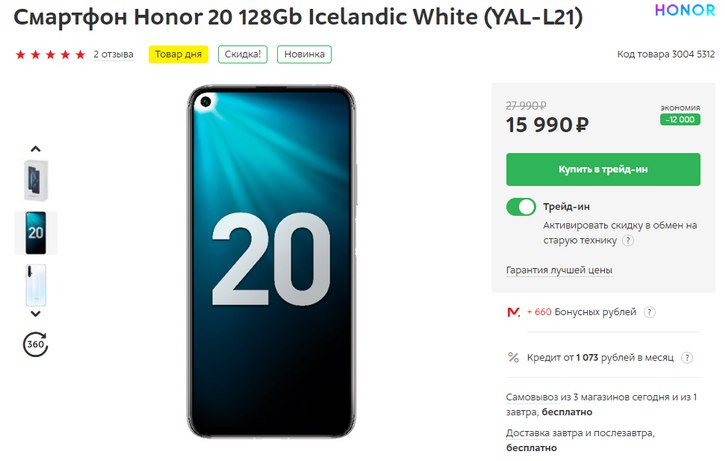Viewport: 725px width, 461px height.
Task: Select the Товар дня tag
Action: pyautogui.click(x=178, y=54)
